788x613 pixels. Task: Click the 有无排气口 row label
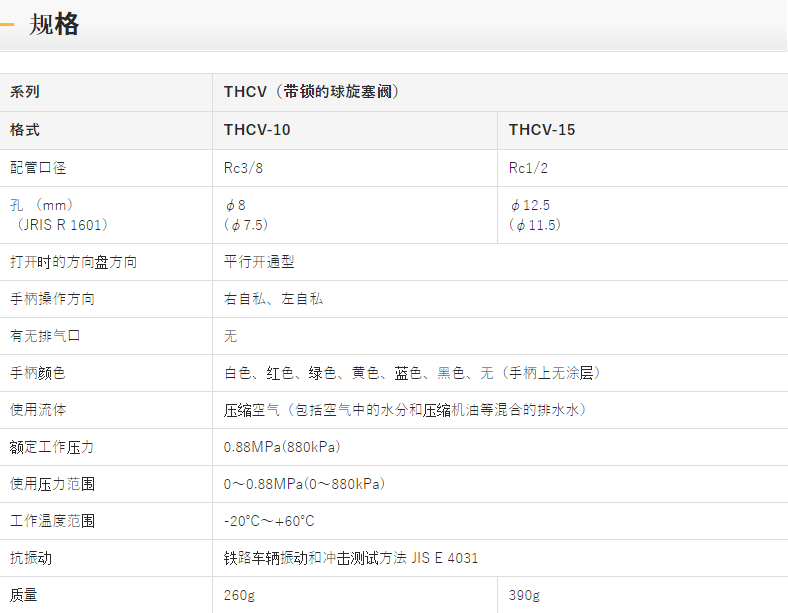tap(45, 336)
